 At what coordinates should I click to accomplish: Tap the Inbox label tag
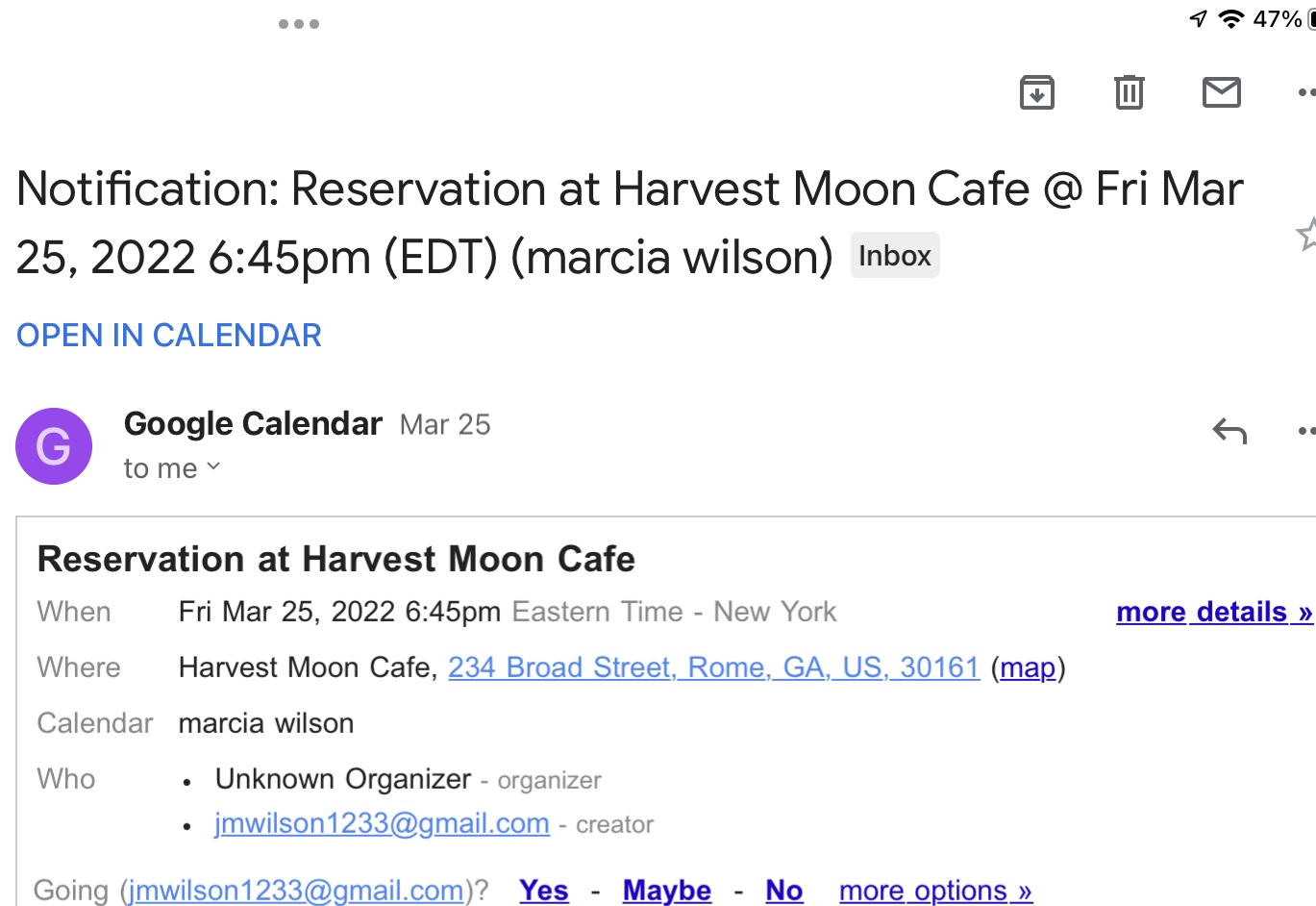[x=894, y=256]
